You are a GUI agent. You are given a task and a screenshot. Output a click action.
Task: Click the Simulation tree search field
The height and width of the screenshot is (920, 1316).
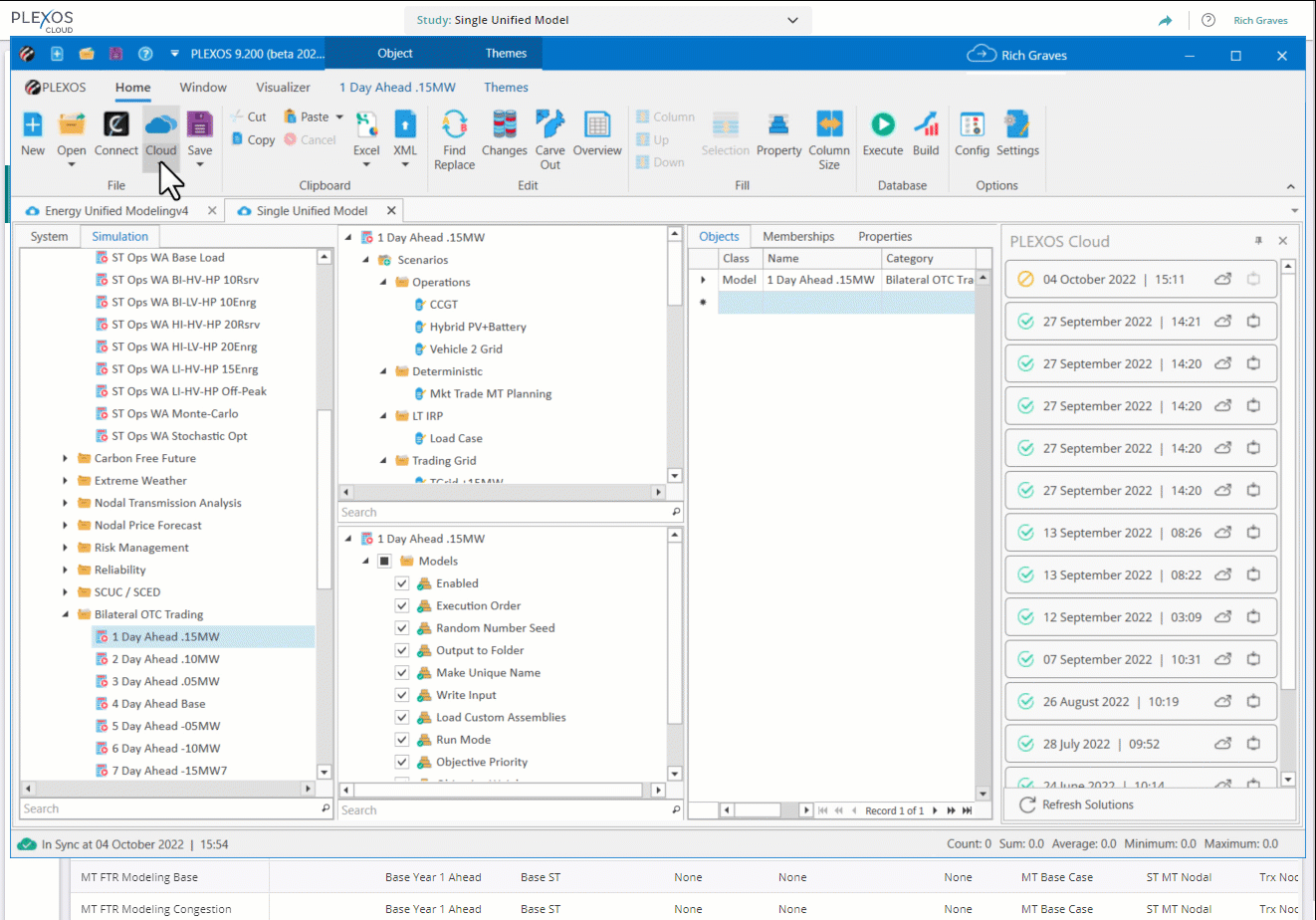coord(176,809)
